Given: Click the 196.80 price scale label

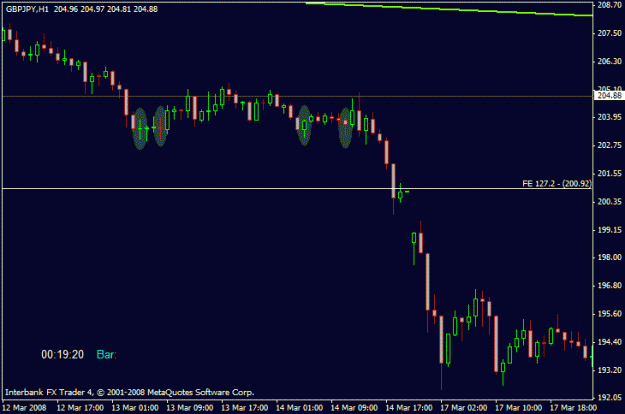Looking at the screenshot, I should pos(609,286).
